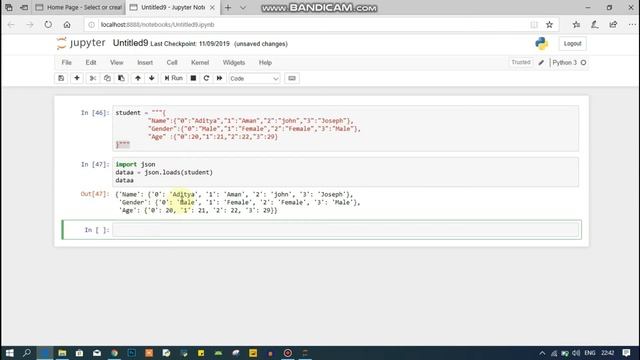Click Python 3 kernel name

click(564, 62)
